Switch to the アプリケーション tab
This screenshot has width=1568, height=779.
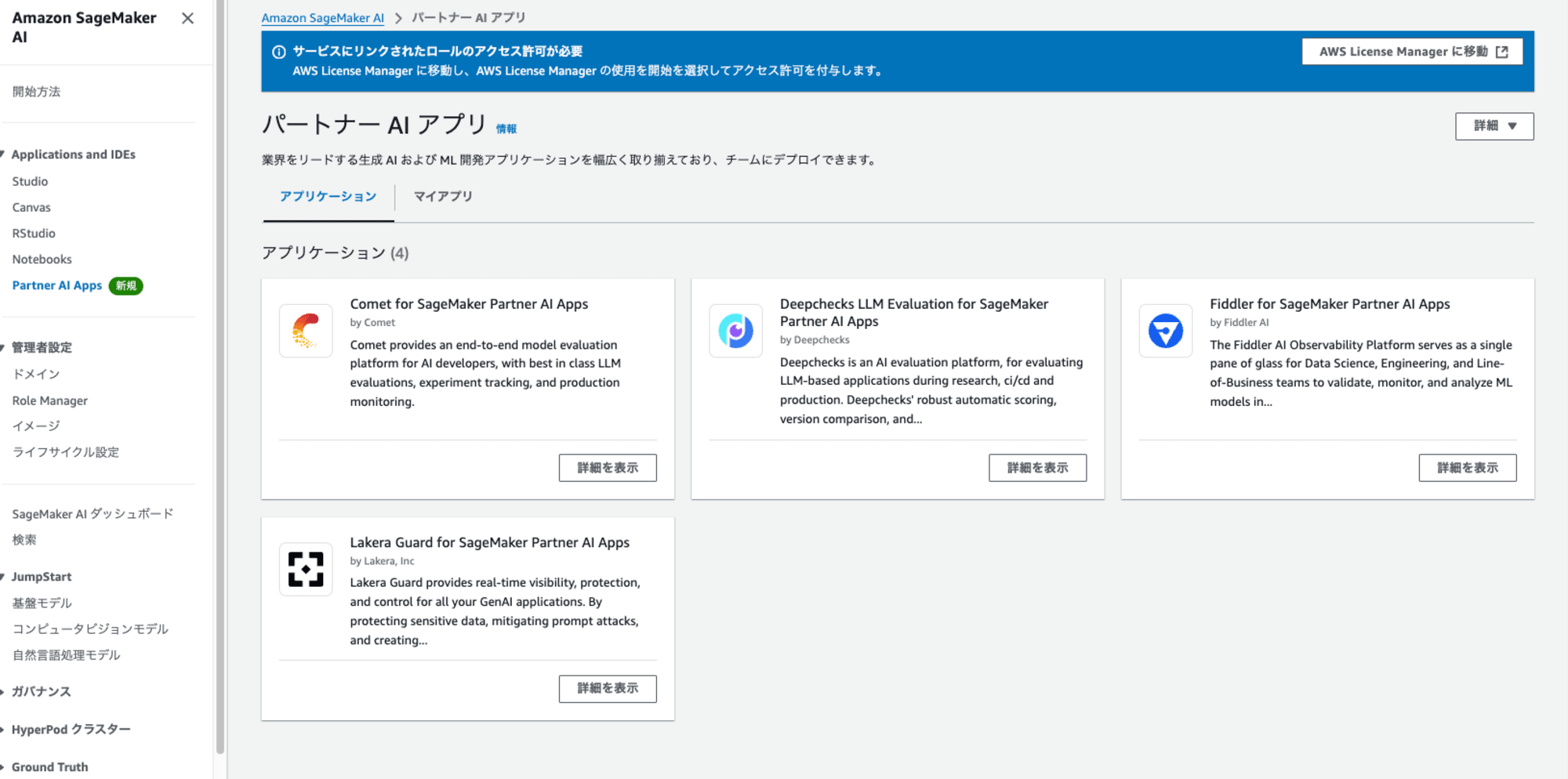[x=328, y=197]
